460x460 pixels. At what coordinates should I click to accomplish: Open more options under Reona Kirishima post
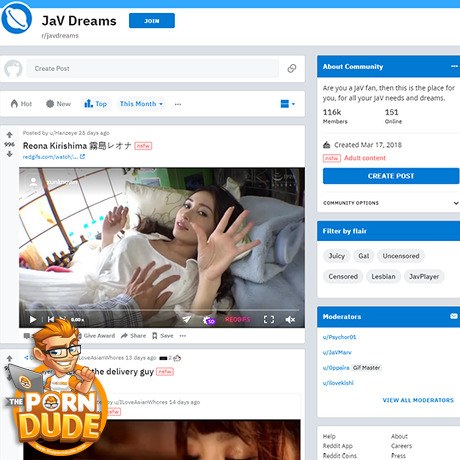(x=183, y=336)
